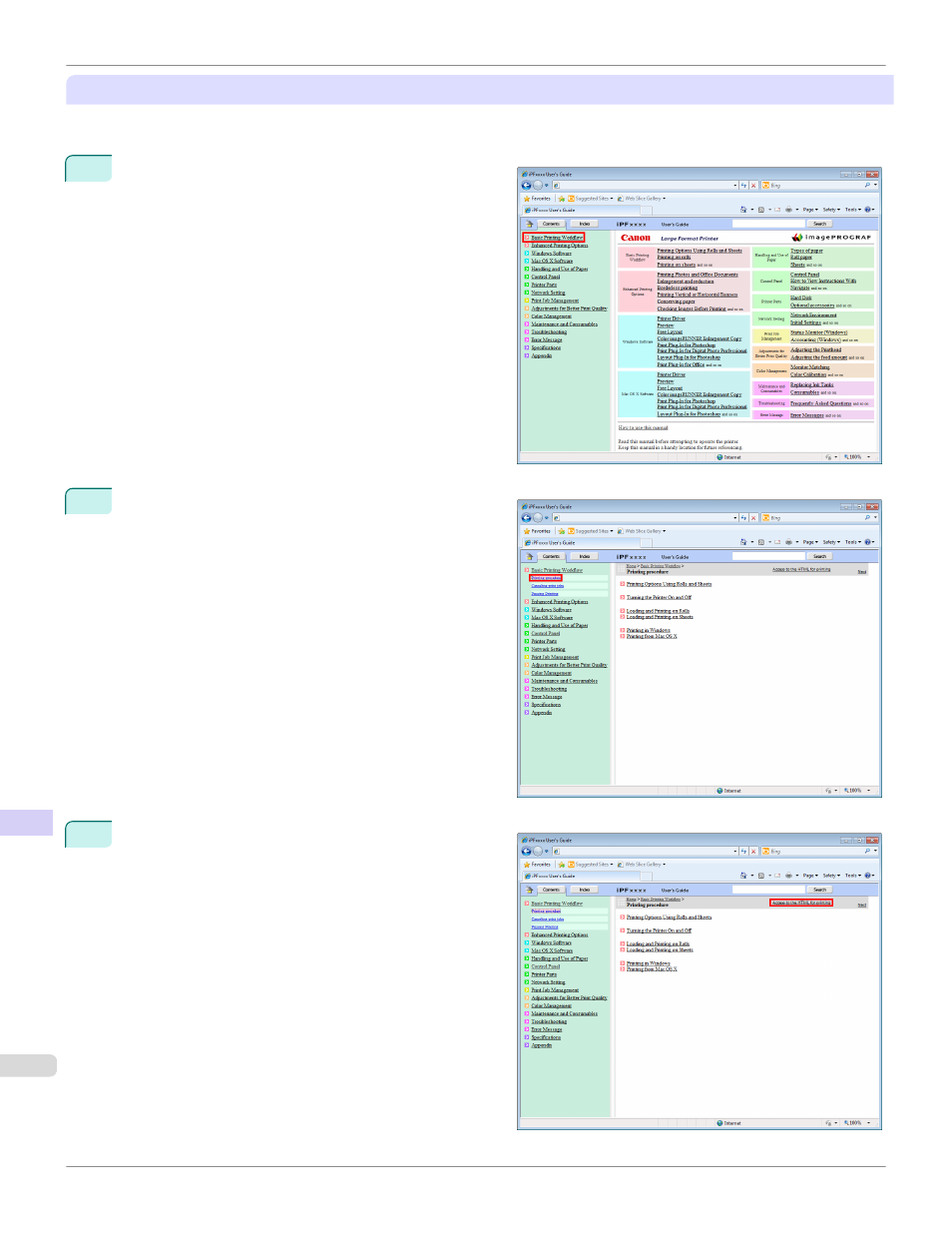Expand the address bar dropdown in the bottom window
Screen dimensions: 952x1233
pyautogui.click(x=735, y=851)
